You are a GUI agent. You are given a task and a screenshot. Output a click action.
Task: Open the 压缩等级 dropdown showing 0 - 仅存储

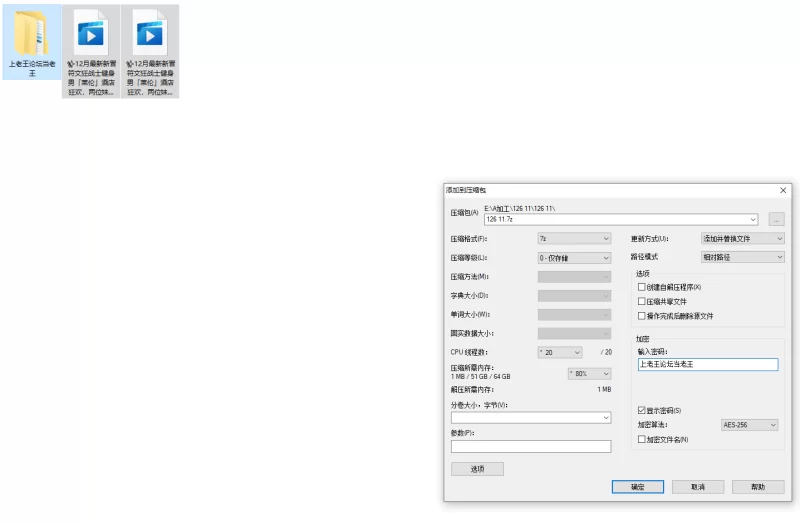(574, 258)
